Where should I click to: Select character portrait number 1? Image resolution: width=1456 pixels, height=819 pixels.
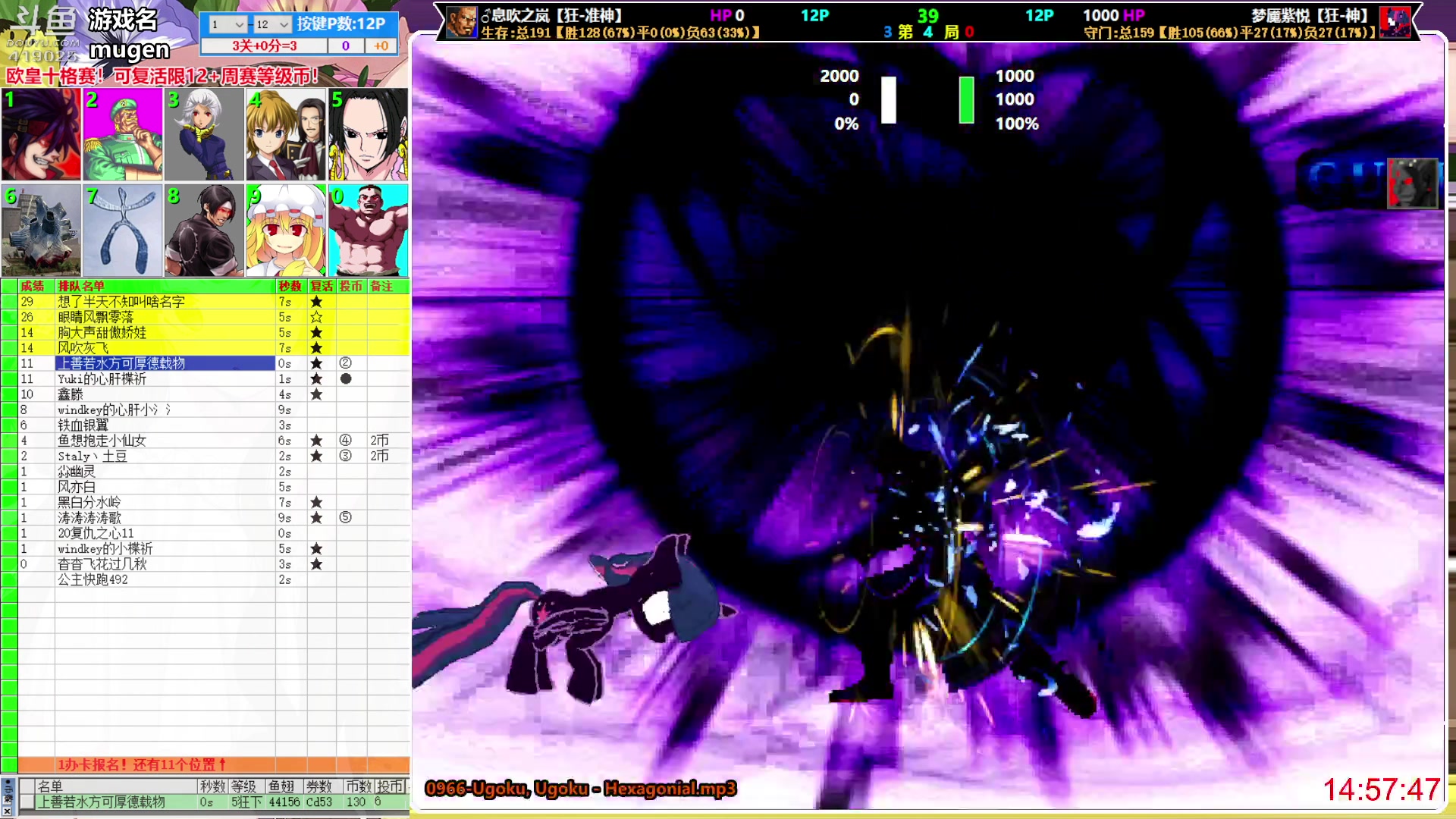tap(41, 134)
